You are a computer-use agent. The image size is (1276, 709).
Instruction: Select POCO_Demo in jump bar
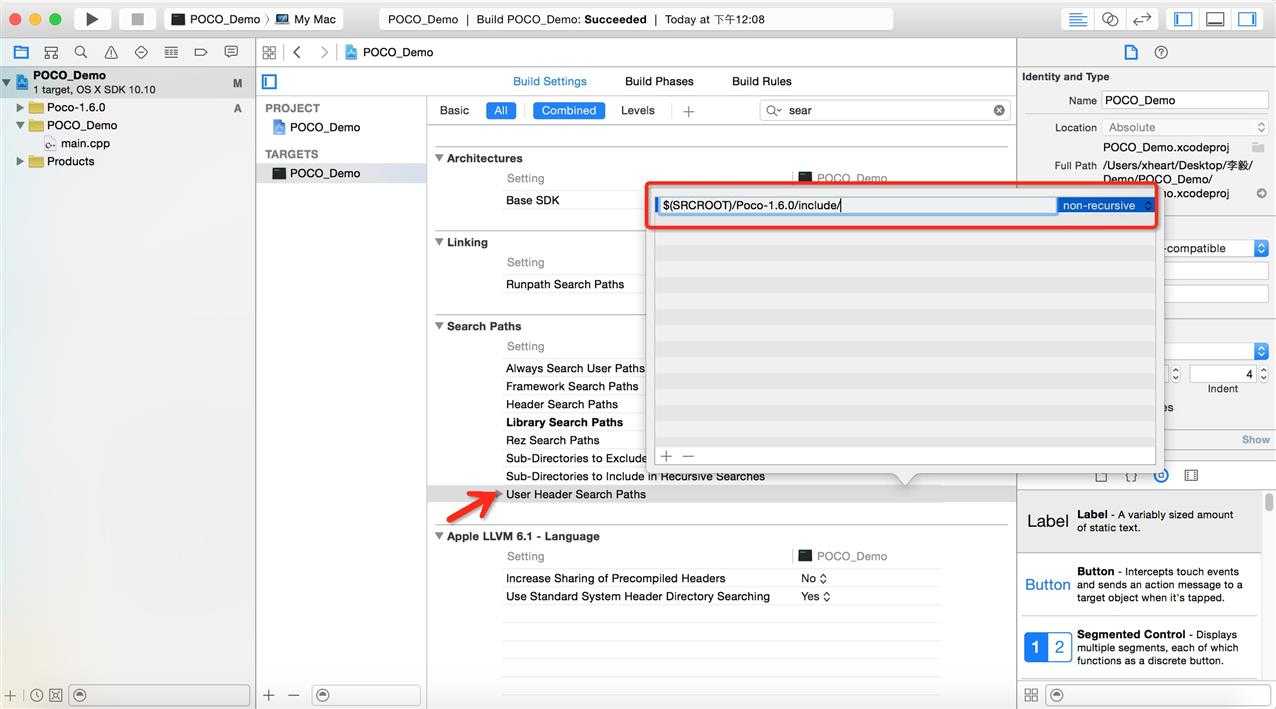pyautogui.click(x=389, y=52)
